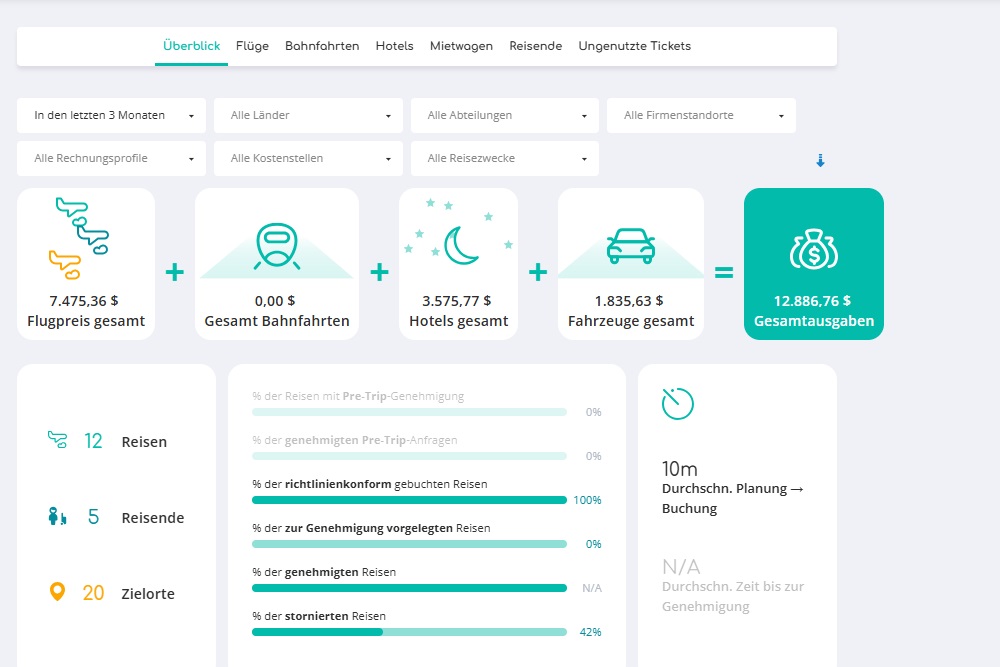Click the 100% richtlinienkonform progress bar

pos(410,499)
